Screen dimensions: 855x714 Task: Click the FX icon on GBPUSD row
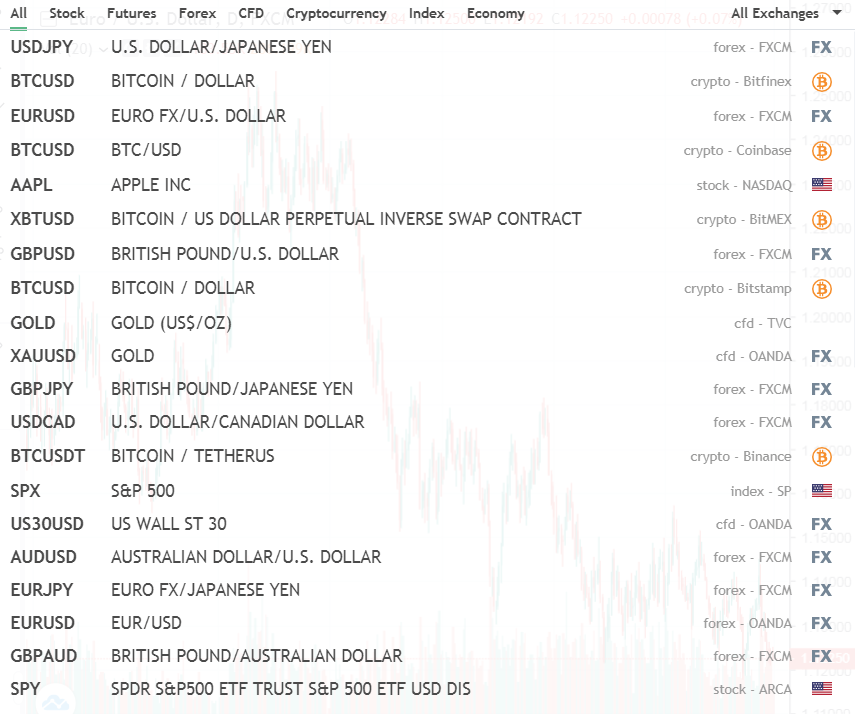click(x=821, y=254)
